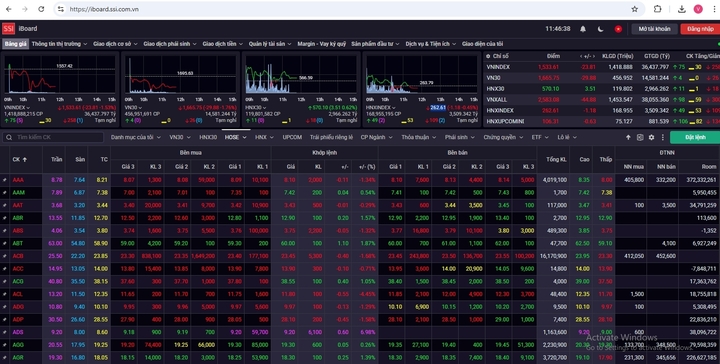This screenshot has height=364, width=720.
Task: Pin the AAA stock row
Action: tap(5, 180)
